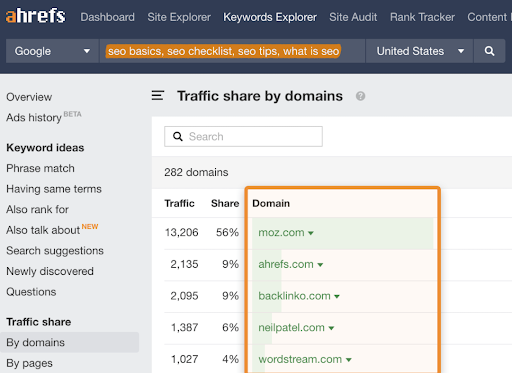Expand the moz.com domain dropdown arrow
Viewport: 512px width, 373px height.
(311, 233)
